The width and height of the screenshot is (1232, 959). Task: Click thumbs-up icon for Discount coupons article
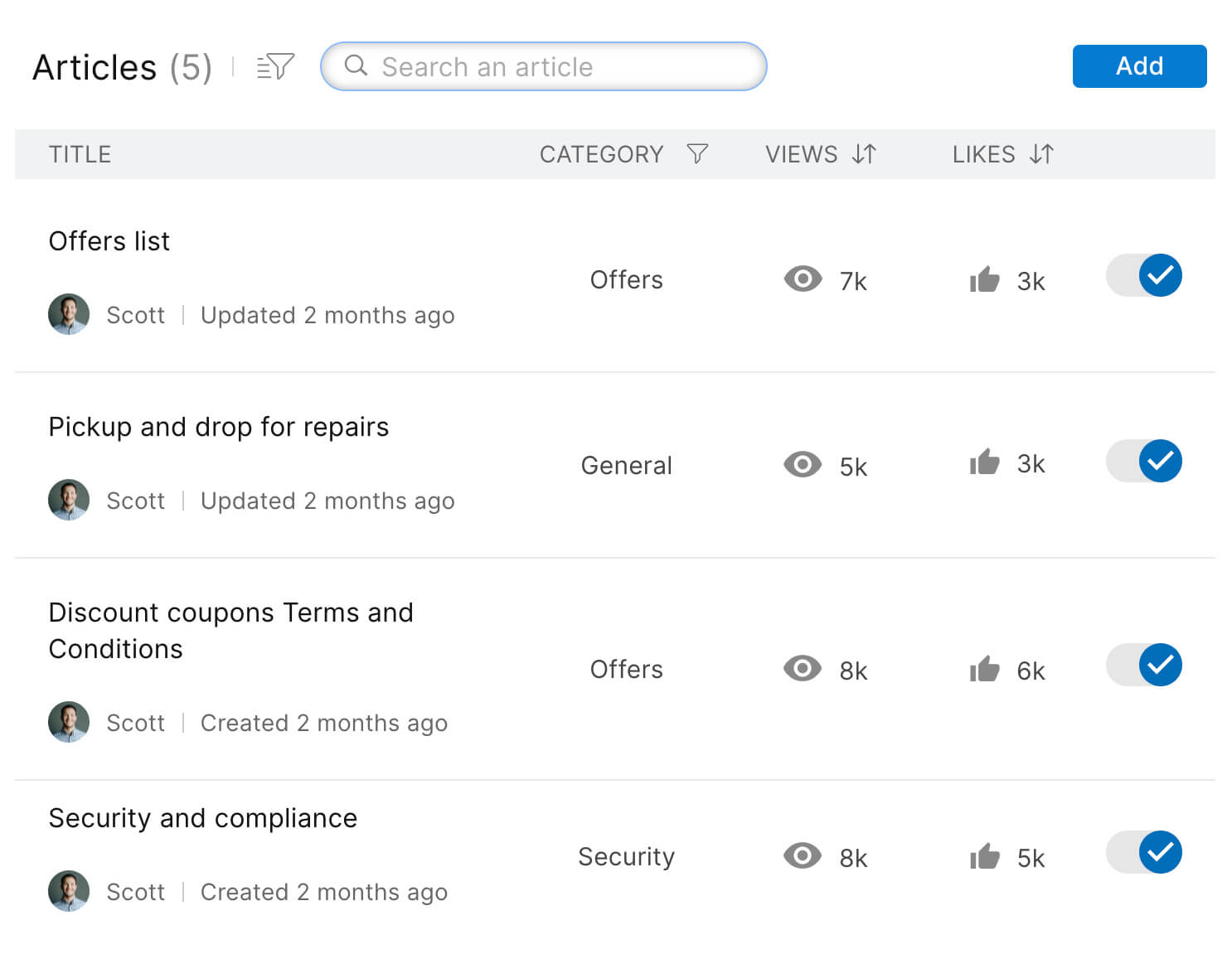[x=984, y=669]
